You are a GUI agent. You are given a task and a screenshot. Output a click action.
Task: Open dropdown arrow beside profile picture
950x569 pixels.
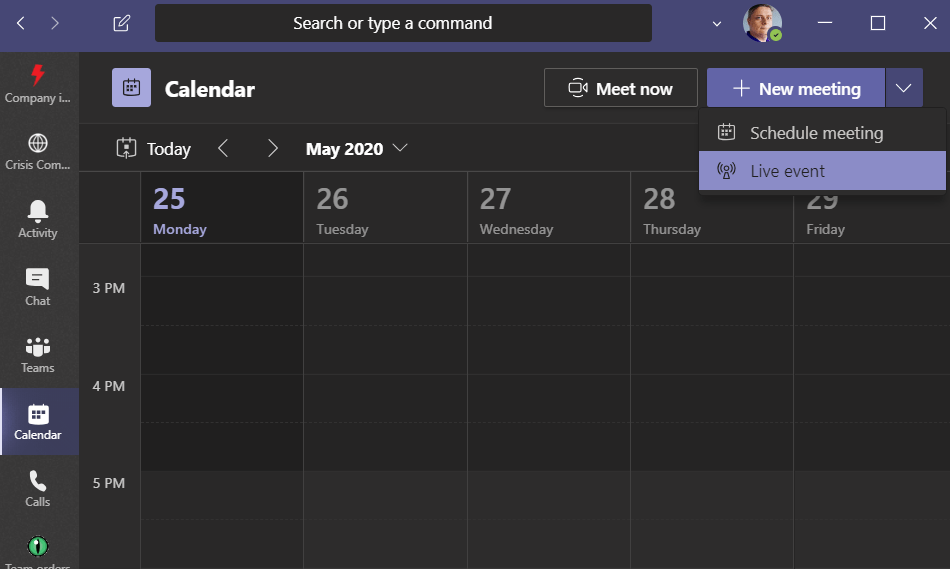coord(716,23)
